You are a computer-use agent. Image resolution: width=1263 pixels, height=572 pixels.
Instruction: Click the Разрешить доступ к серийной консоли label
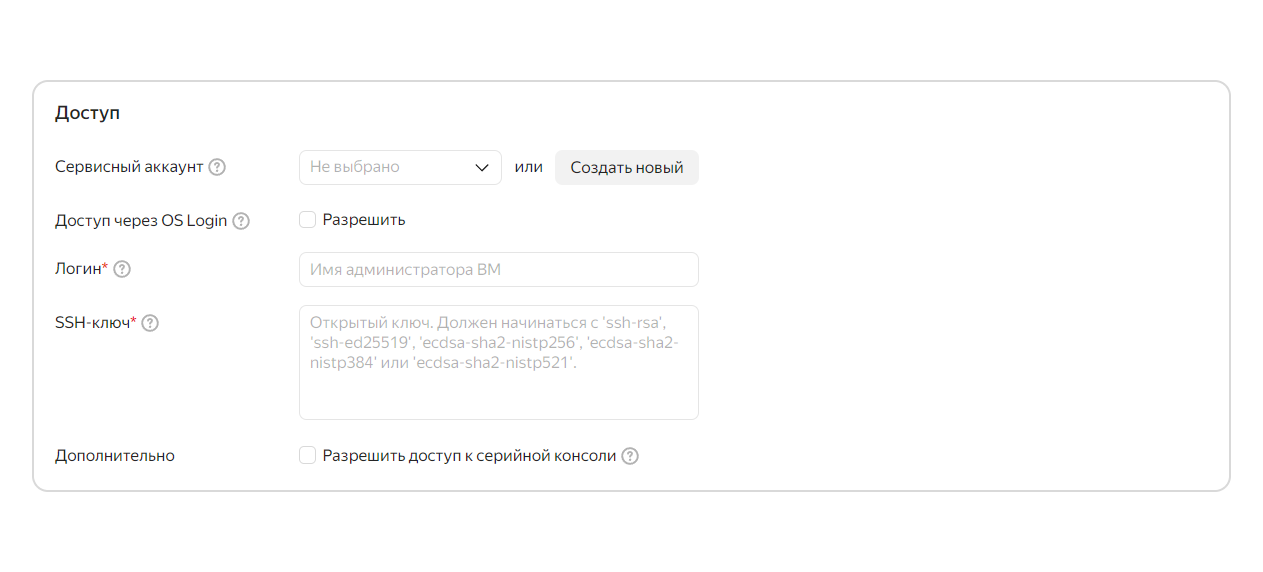tap(469, 456)
